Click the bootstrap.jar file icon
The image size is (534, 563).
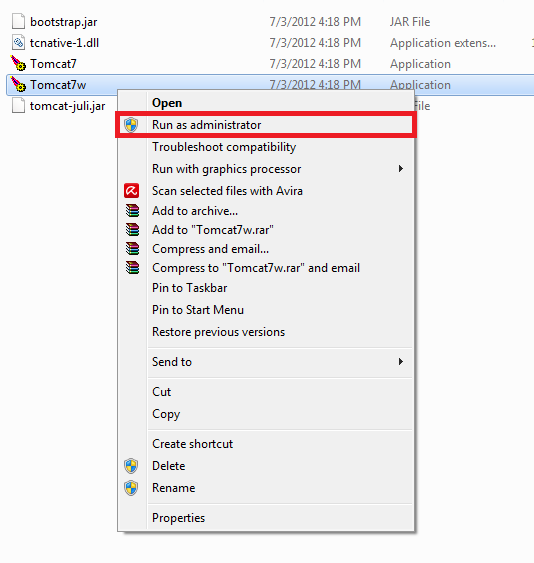18,22
